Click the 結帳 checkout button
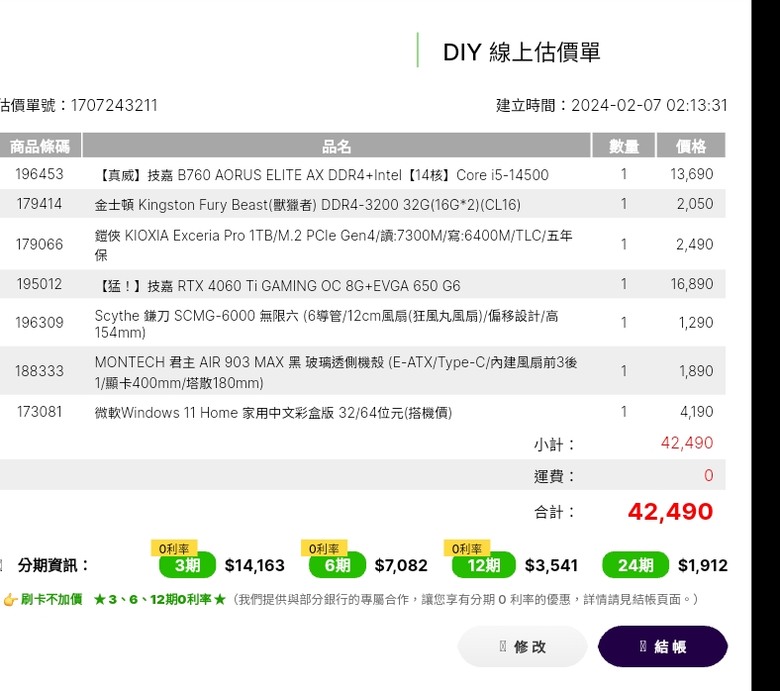This screenshot has width=780, height=691. pyautogui.click(x=663, y=646)
